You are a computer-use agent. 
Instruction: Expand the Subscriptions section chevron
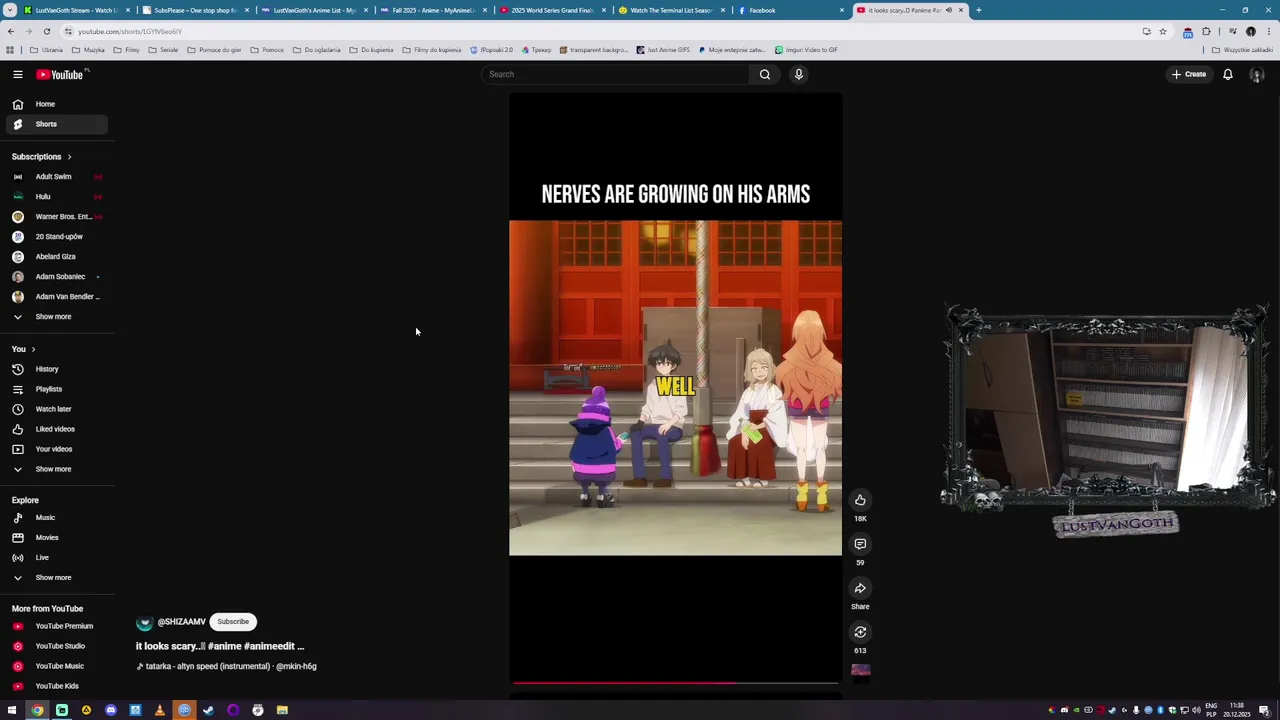[x=69, y=157]
